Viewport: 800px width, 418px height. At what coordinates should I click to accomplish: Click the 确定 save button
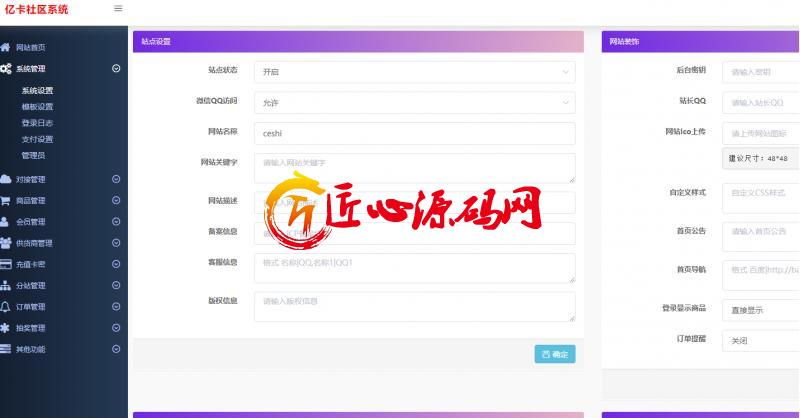point(555,354)
